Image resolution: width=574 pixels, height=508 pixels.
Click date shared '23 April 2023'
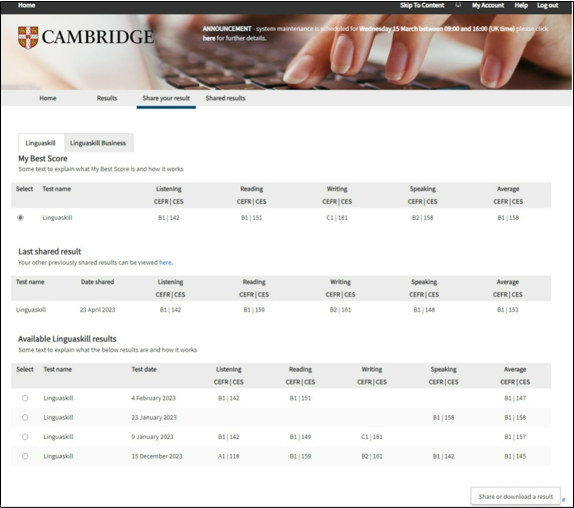coord(97,310)
